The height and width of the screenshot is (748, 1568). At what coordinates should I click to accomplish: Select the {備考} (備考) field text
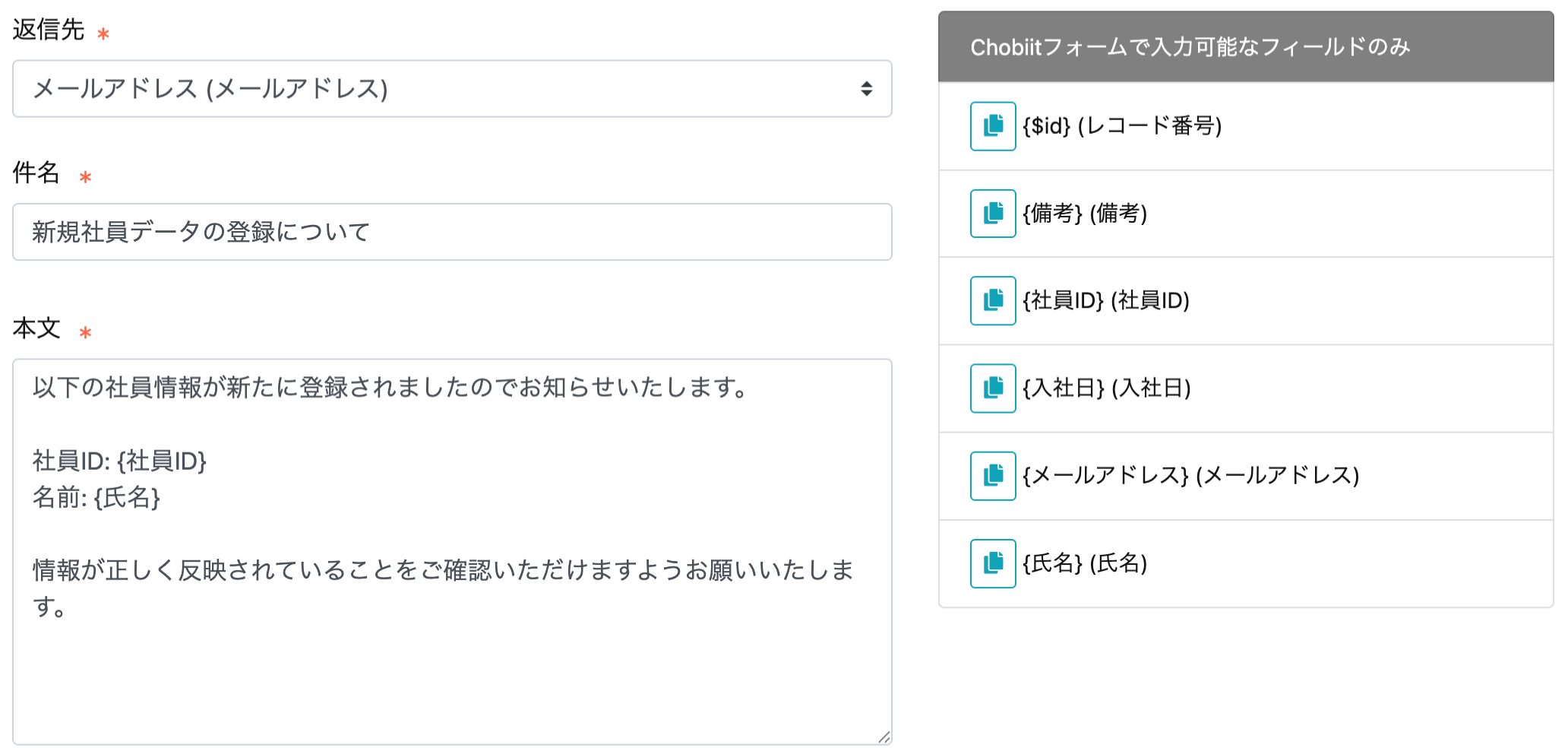pyautogui.click(x=1085, y=214)
